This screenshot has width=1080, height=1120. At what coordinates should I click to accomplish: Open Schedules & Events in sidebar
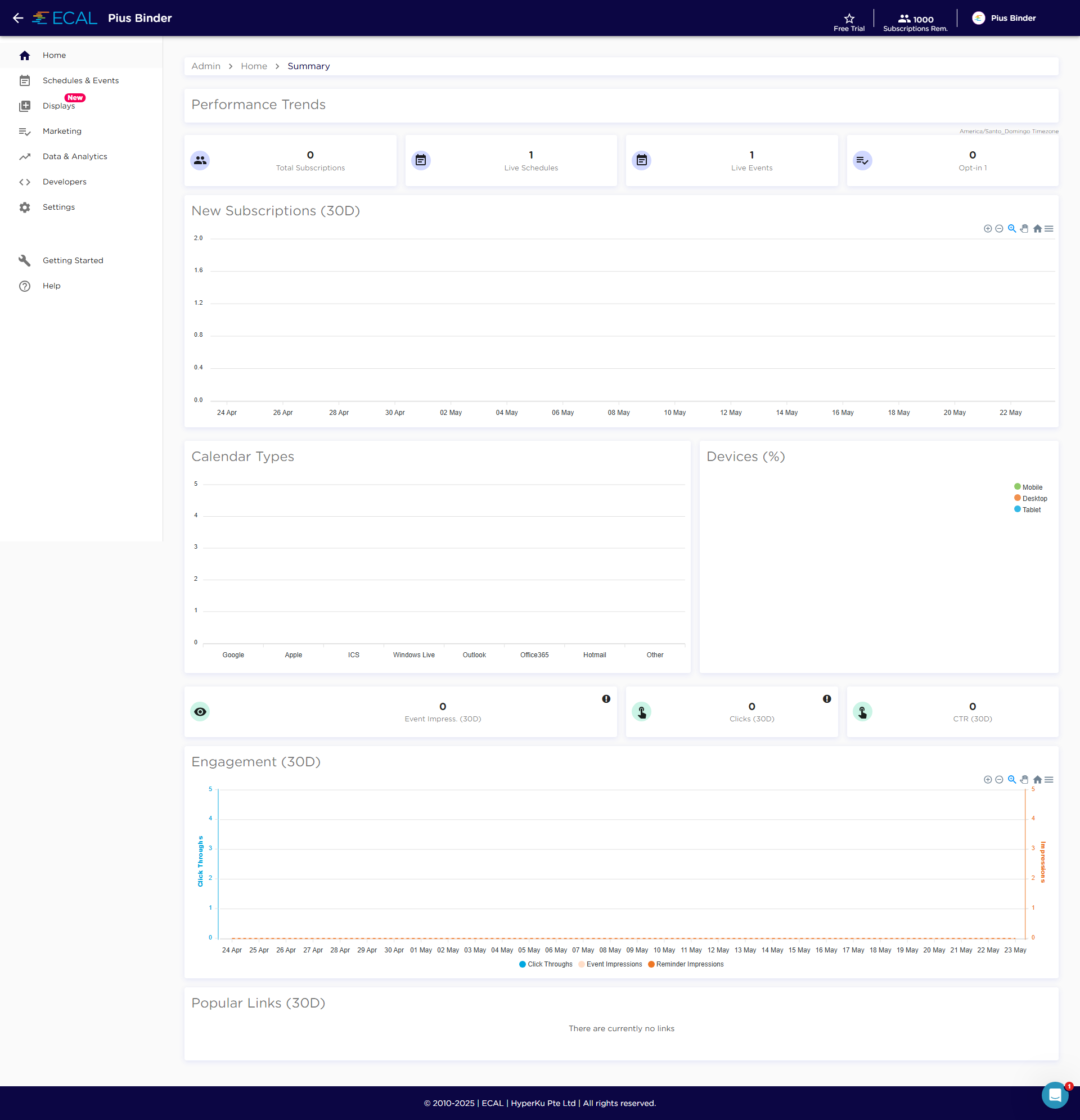[x=80, y=80]
